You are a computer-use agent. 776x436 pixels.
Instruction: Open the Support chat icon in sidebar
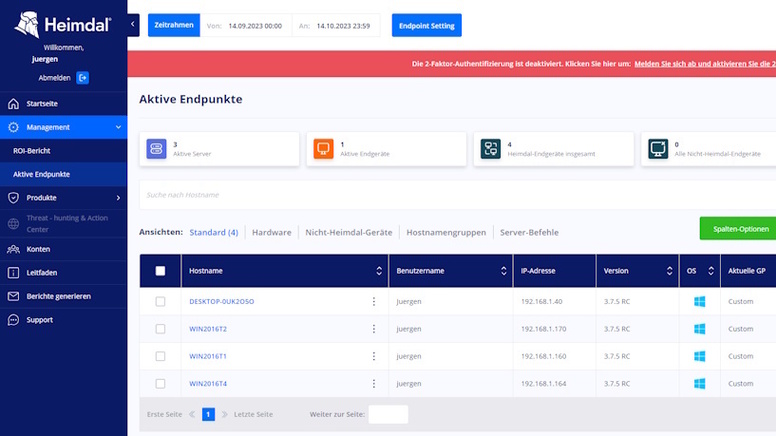pos(13,320)
